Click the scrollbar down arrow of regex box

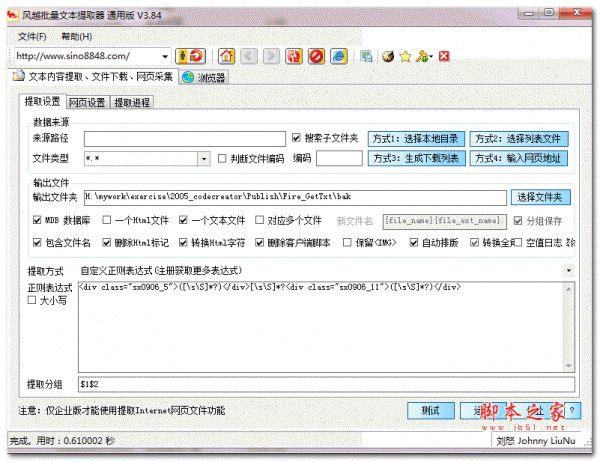click(569, 366)
